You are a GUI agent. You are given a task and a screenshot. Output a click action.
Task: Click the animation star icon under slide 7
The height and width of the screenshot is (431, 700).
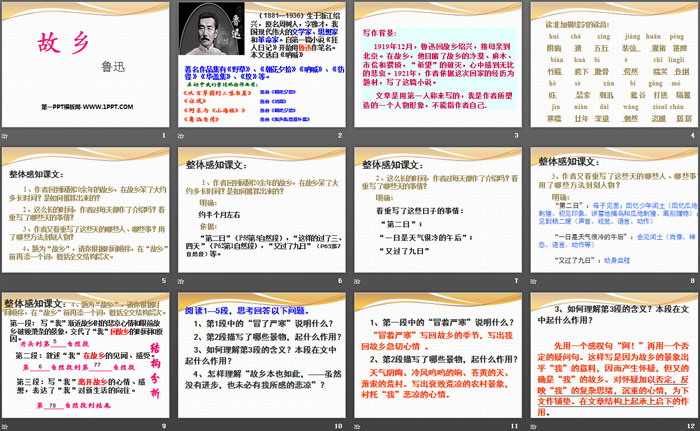tap(357, 281)
